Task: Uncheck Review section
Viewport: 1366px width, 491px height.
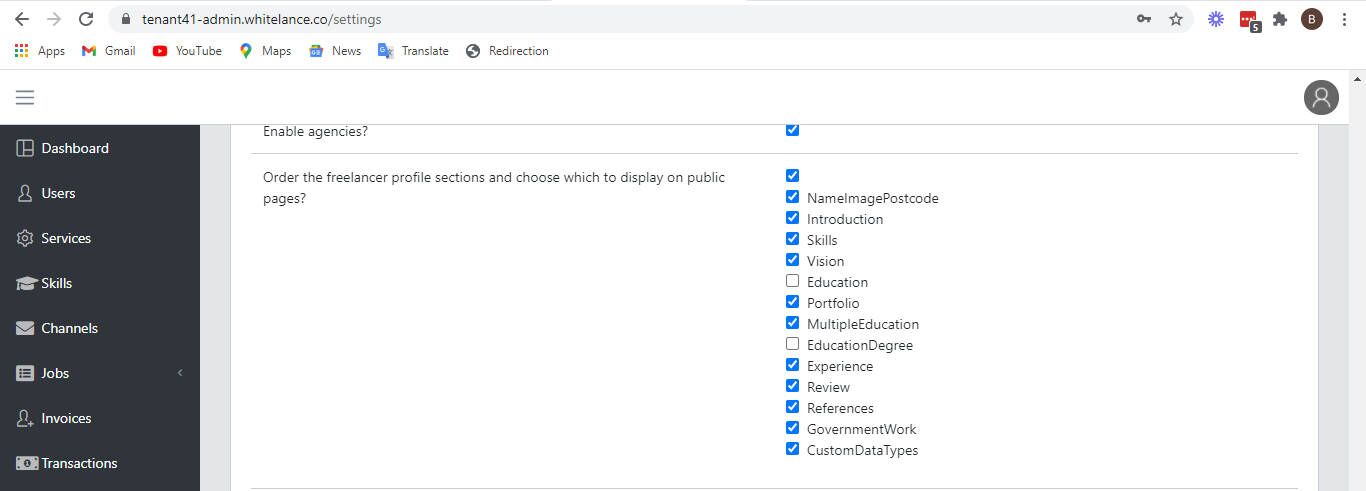Action: 792,386
